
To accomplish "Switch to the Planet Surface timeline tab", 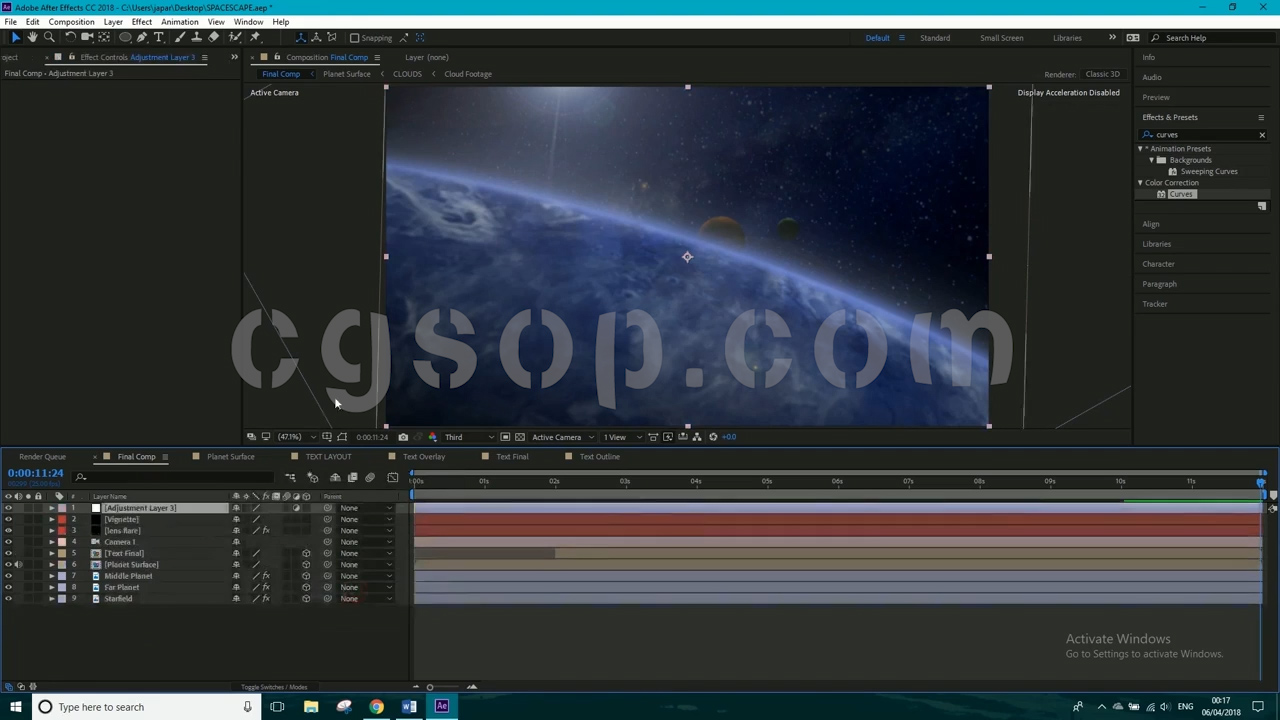I will (231, 457).
